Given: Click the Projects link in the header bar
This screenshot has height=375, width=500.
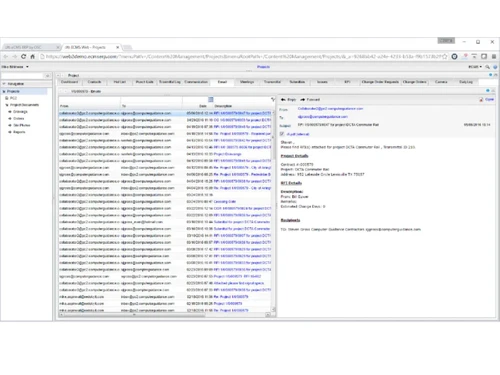Looking at the screenshot, I should 263,67.
